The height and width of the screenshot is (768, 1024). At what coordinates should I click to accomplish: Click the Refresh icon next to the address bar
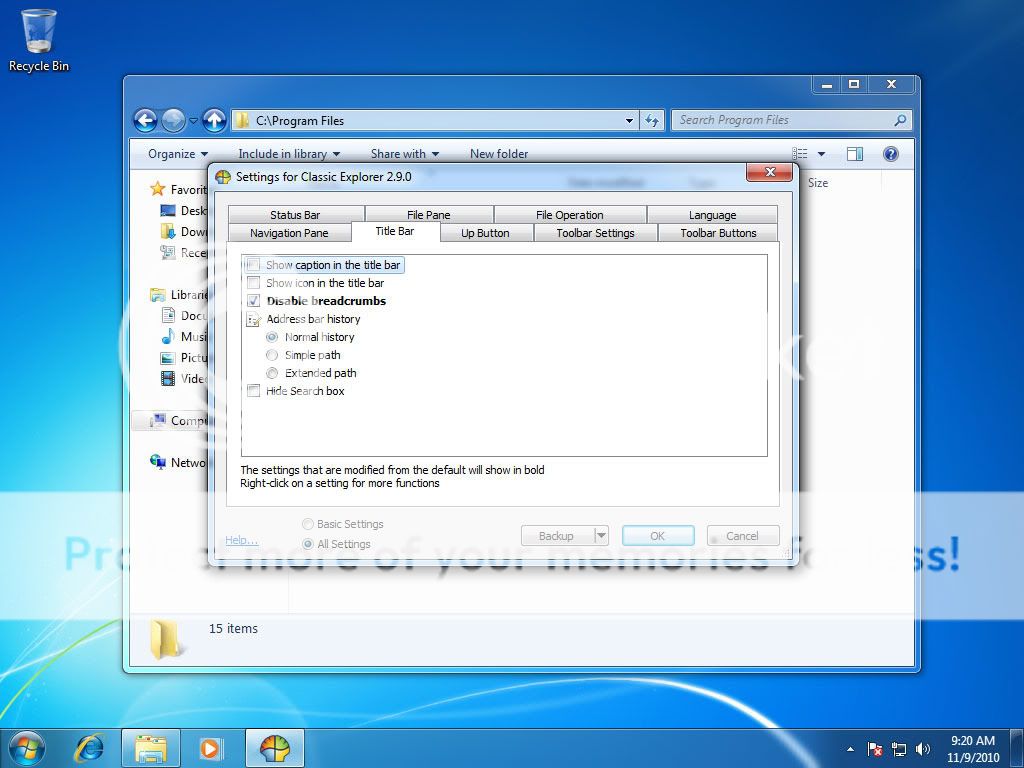[652, 120]
